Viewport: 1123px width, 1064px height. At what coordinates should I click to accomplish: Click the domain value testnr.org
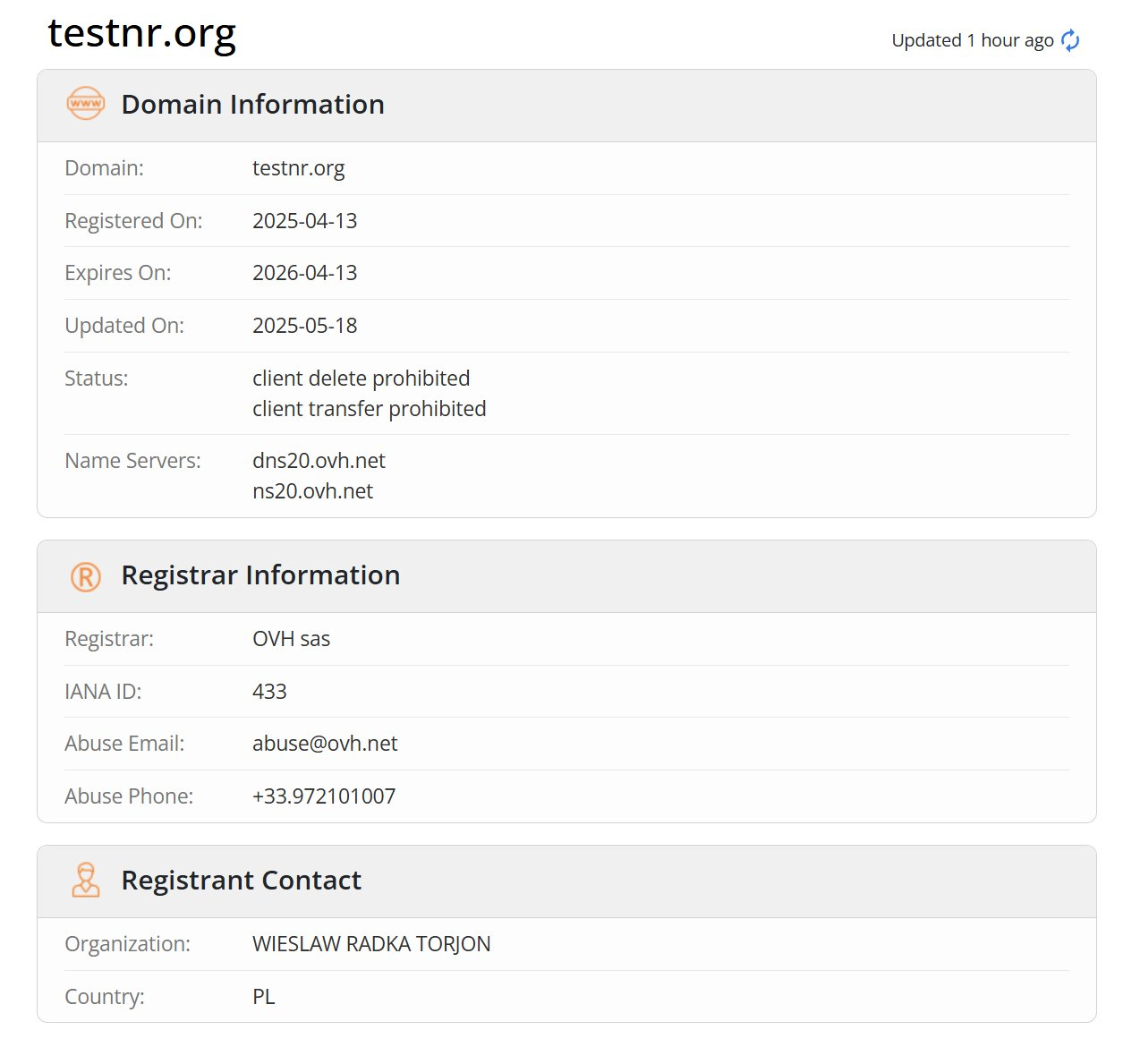click(298, 168)
